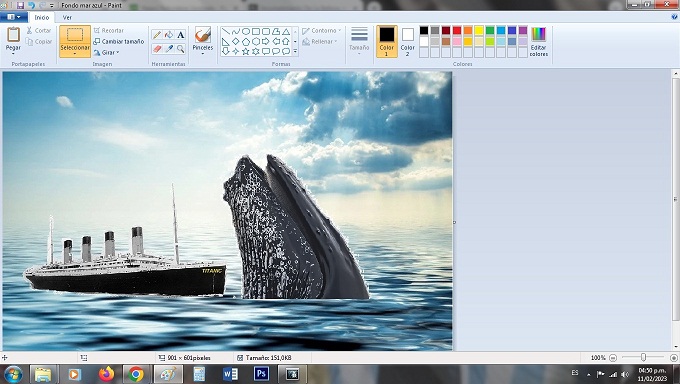Pick the straight line shape
The height and width of the screenshot is (384, 680).
coord(226,32)
